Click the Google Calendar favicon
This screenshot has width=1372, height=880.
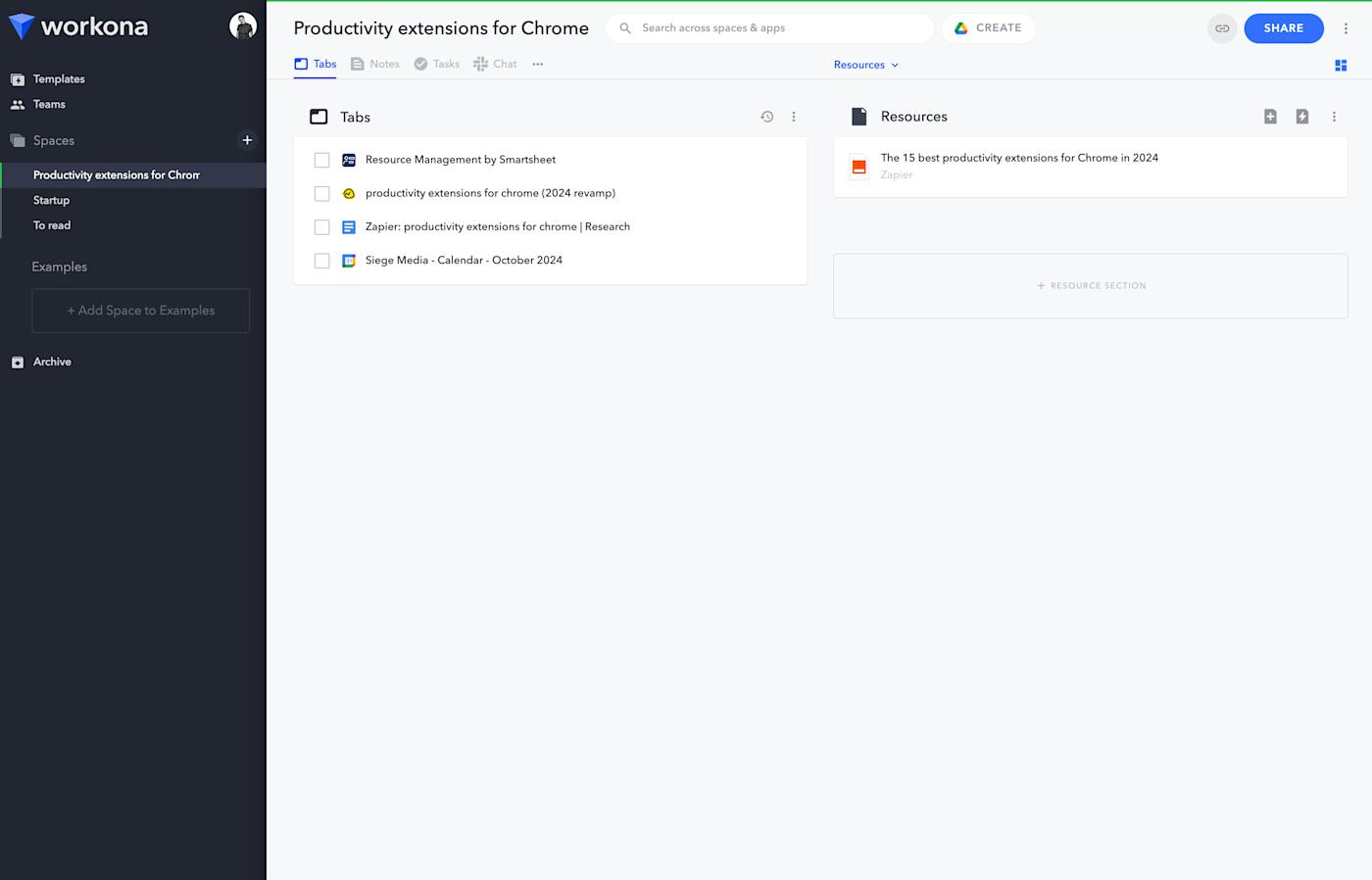(349, 261)
